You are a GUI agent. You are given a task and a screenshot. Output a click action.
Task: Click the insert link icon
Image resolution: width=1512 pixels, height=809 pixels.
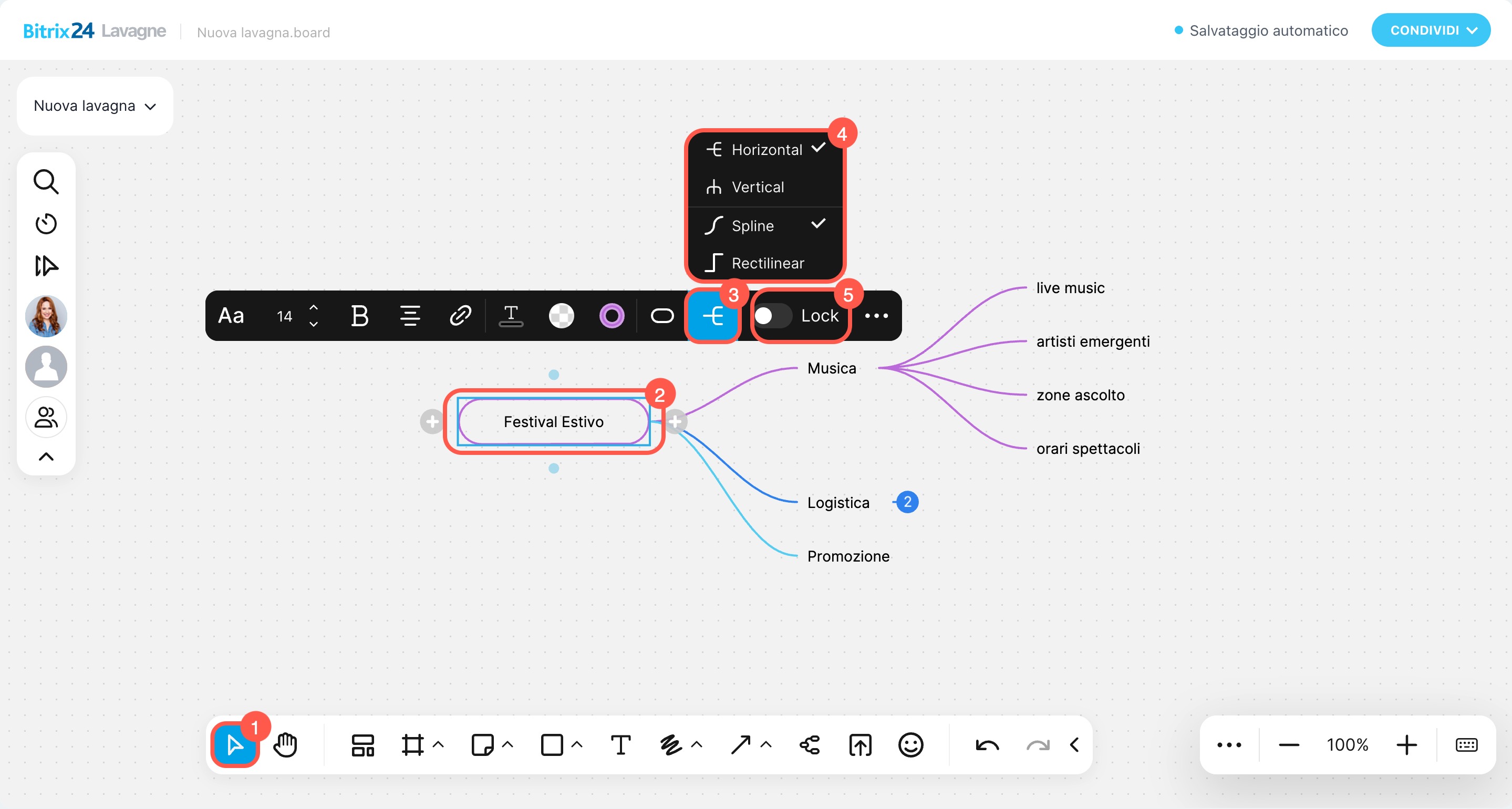click(x=460, y=316)
